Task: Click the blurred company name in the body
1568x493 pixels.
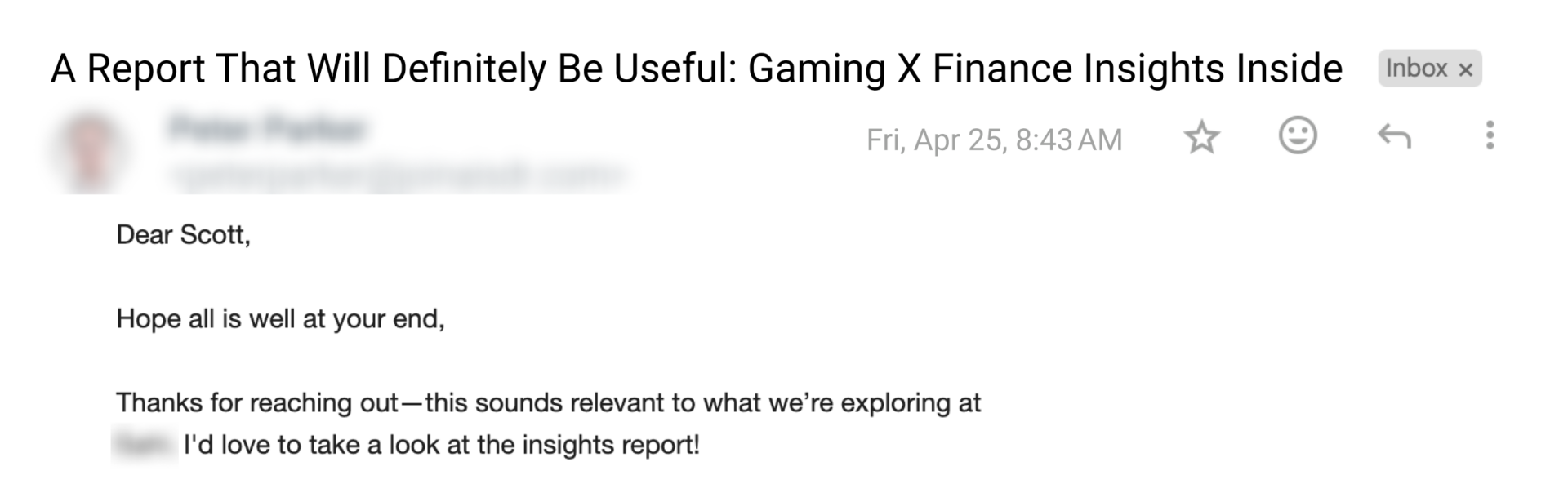Action: click(145, 445)
